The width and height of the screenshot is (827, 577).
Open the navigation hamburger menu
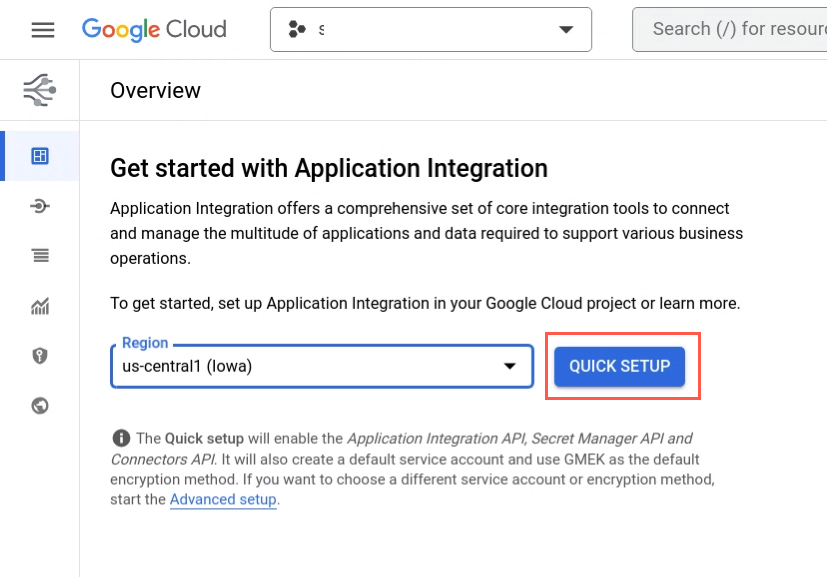pos(42,29)
